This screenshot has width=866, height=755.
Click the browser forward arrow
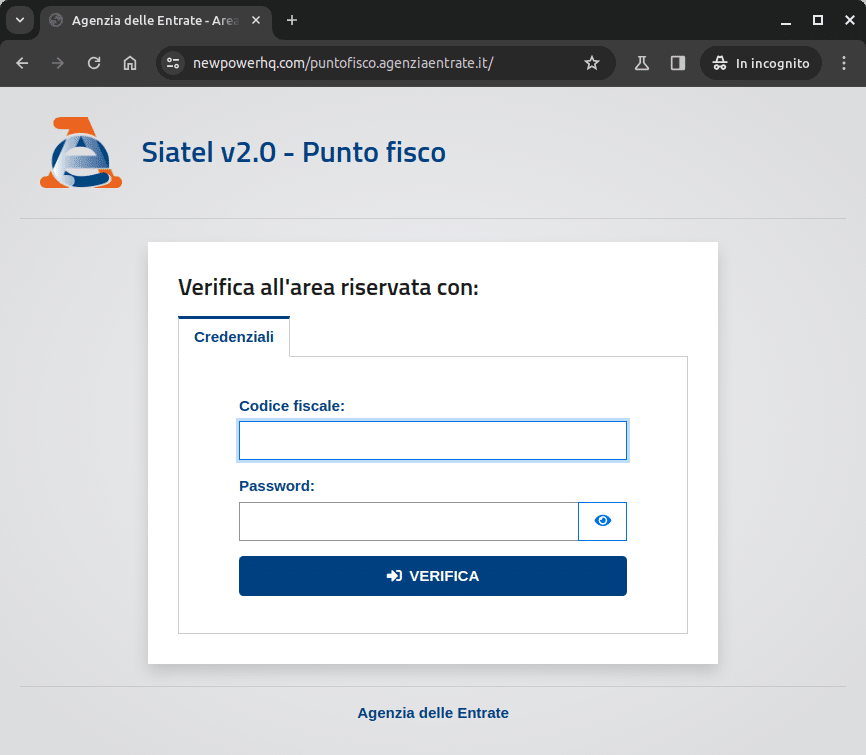[x=57, y=64]
